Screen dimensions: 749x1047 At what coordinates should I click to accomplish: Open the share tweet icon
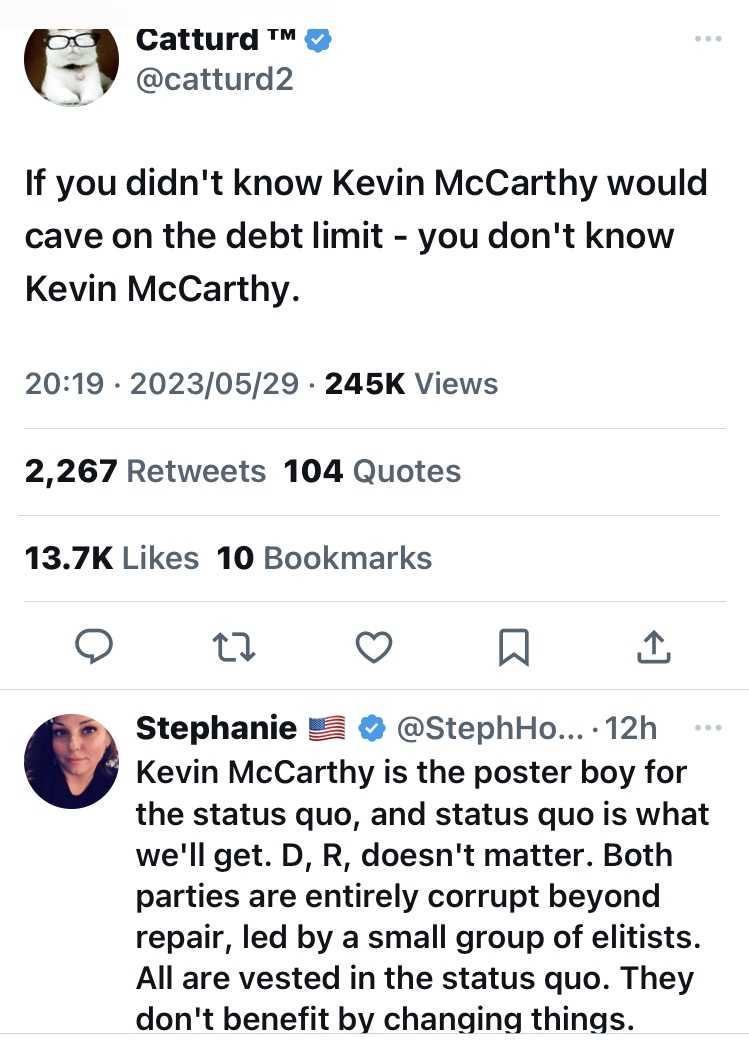653,648
